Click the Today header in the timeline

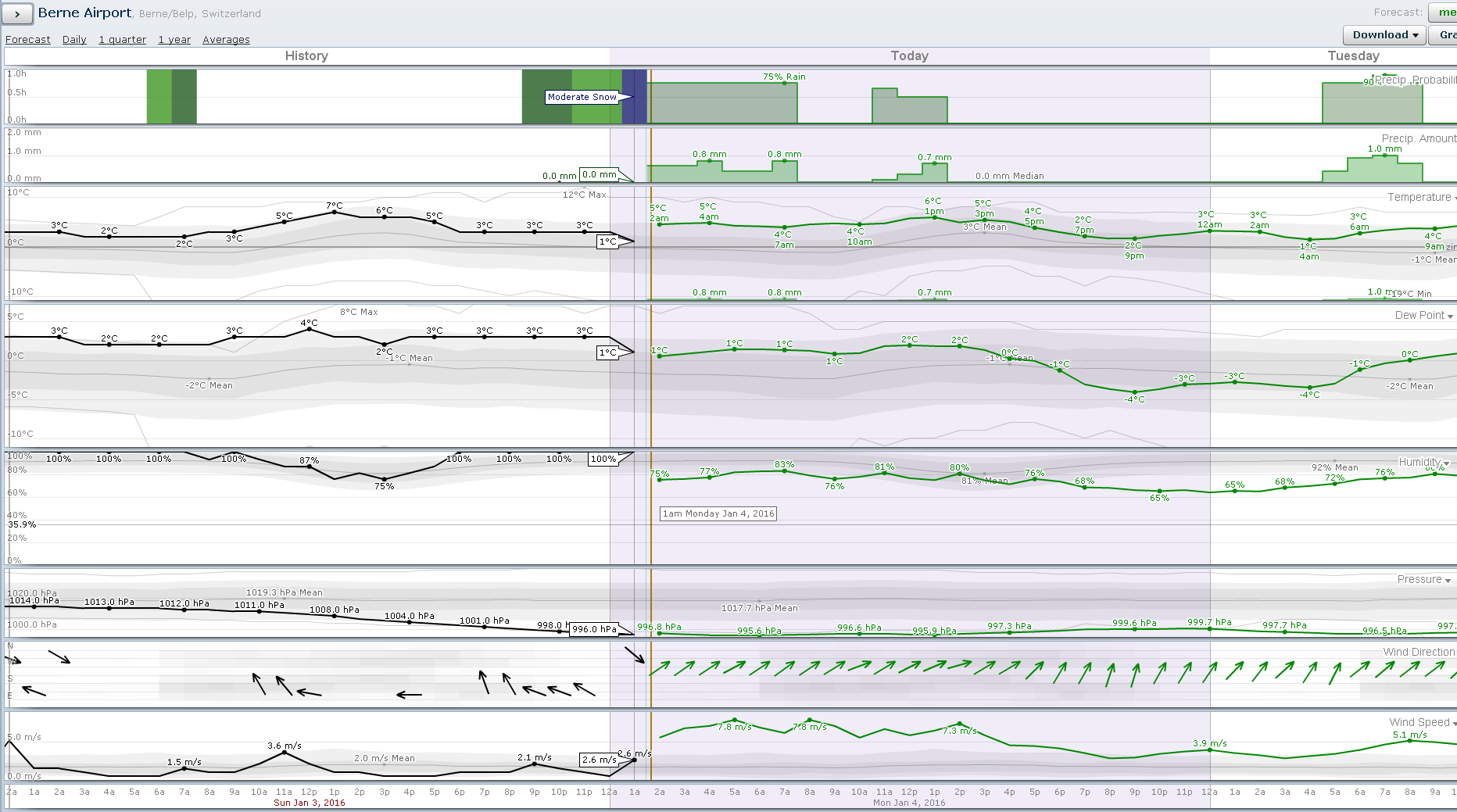click(909, 56)
